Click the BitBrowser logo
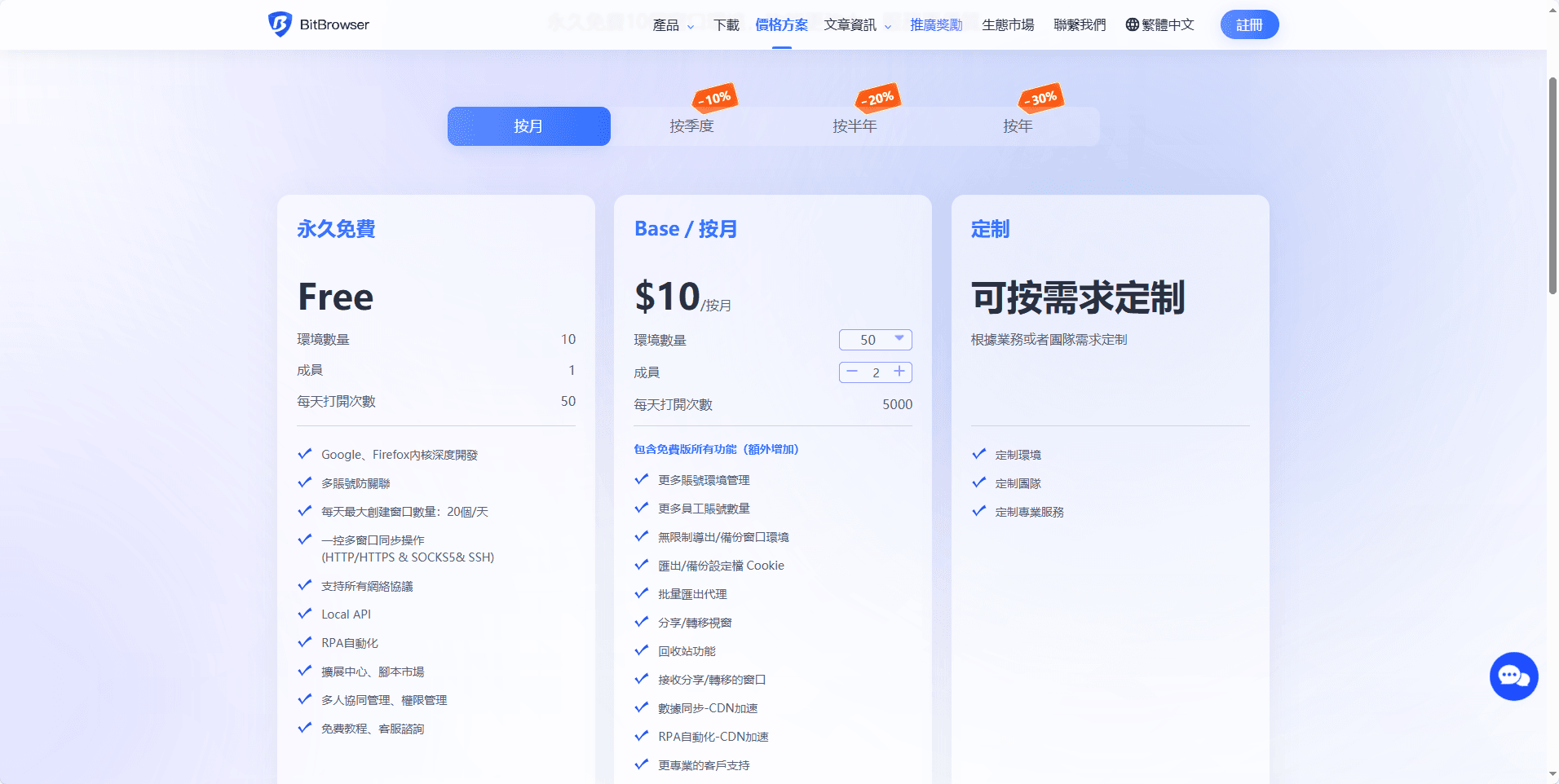Viewport: 1559px width, 784px height. point(319,24)
